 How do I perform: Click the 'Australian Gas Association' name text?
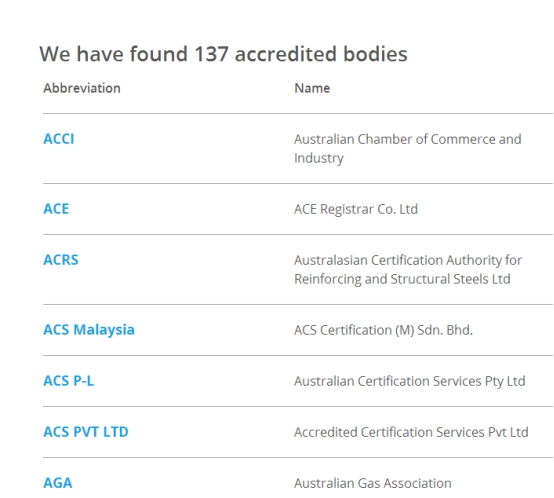click(373, 483)
